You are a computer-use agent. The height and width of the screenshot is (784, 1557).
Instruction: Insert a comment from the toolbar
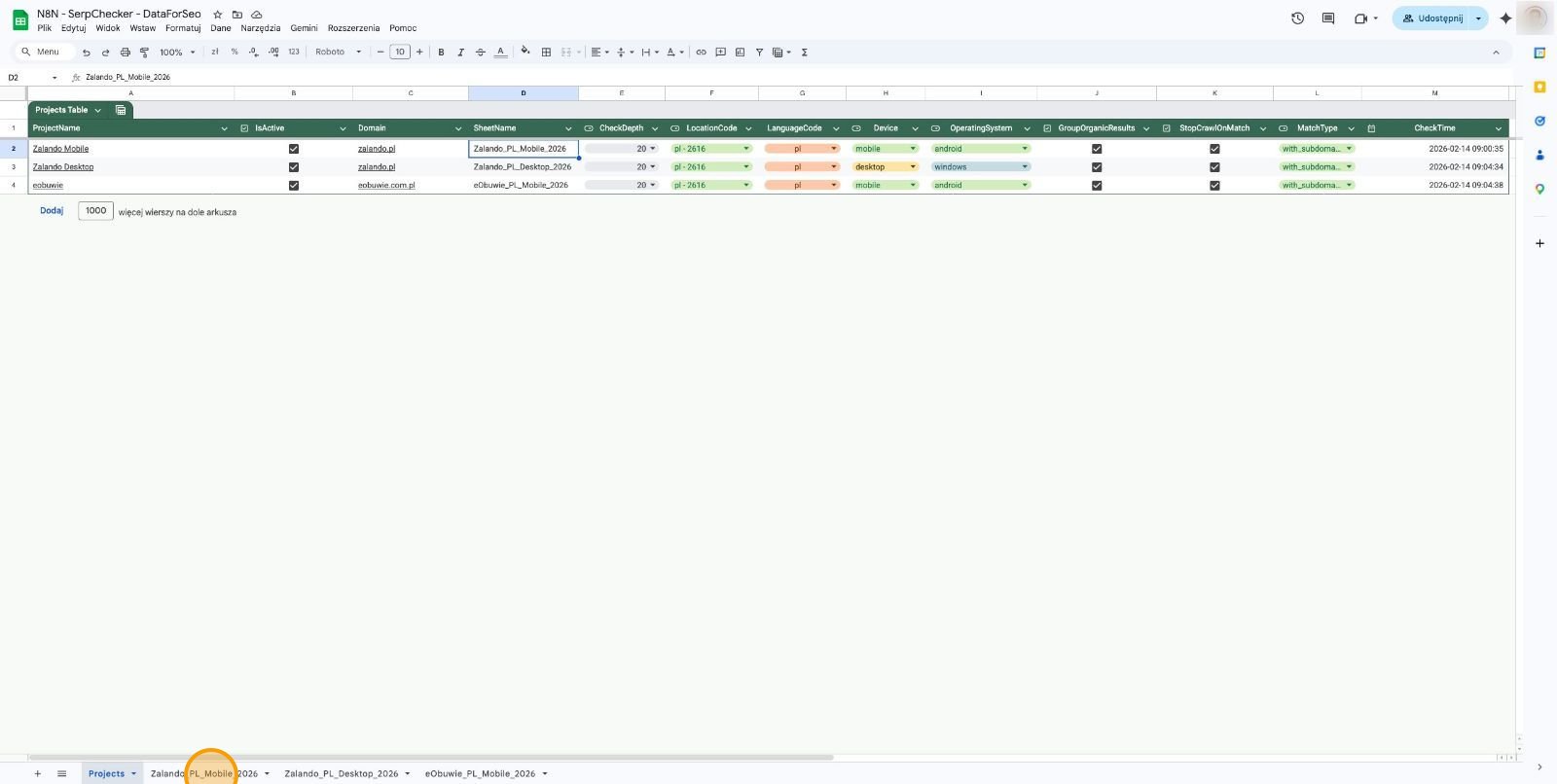tap(720, 53)
